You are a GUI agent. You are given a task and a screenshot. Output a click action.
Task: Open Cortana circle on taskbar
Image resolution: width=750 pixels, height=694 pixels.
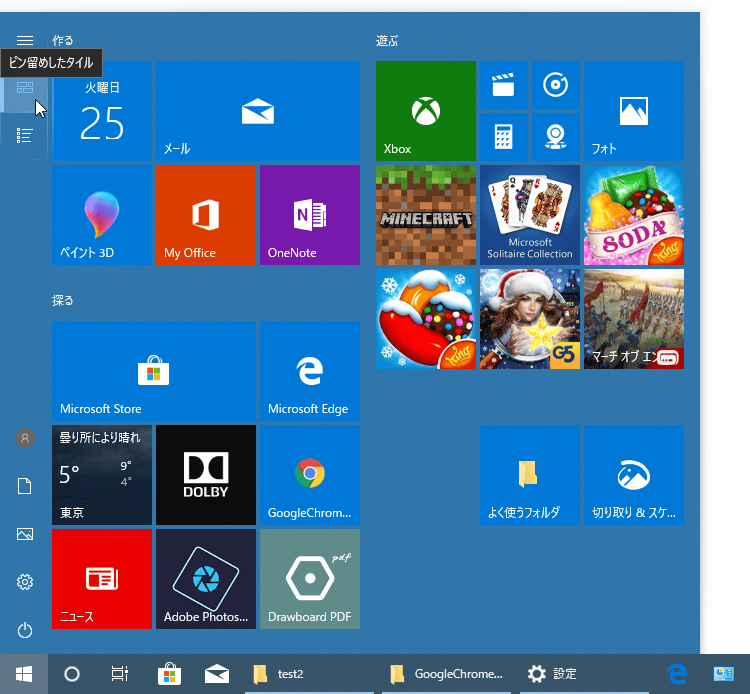pyautogui.click(x=72, y=674)
